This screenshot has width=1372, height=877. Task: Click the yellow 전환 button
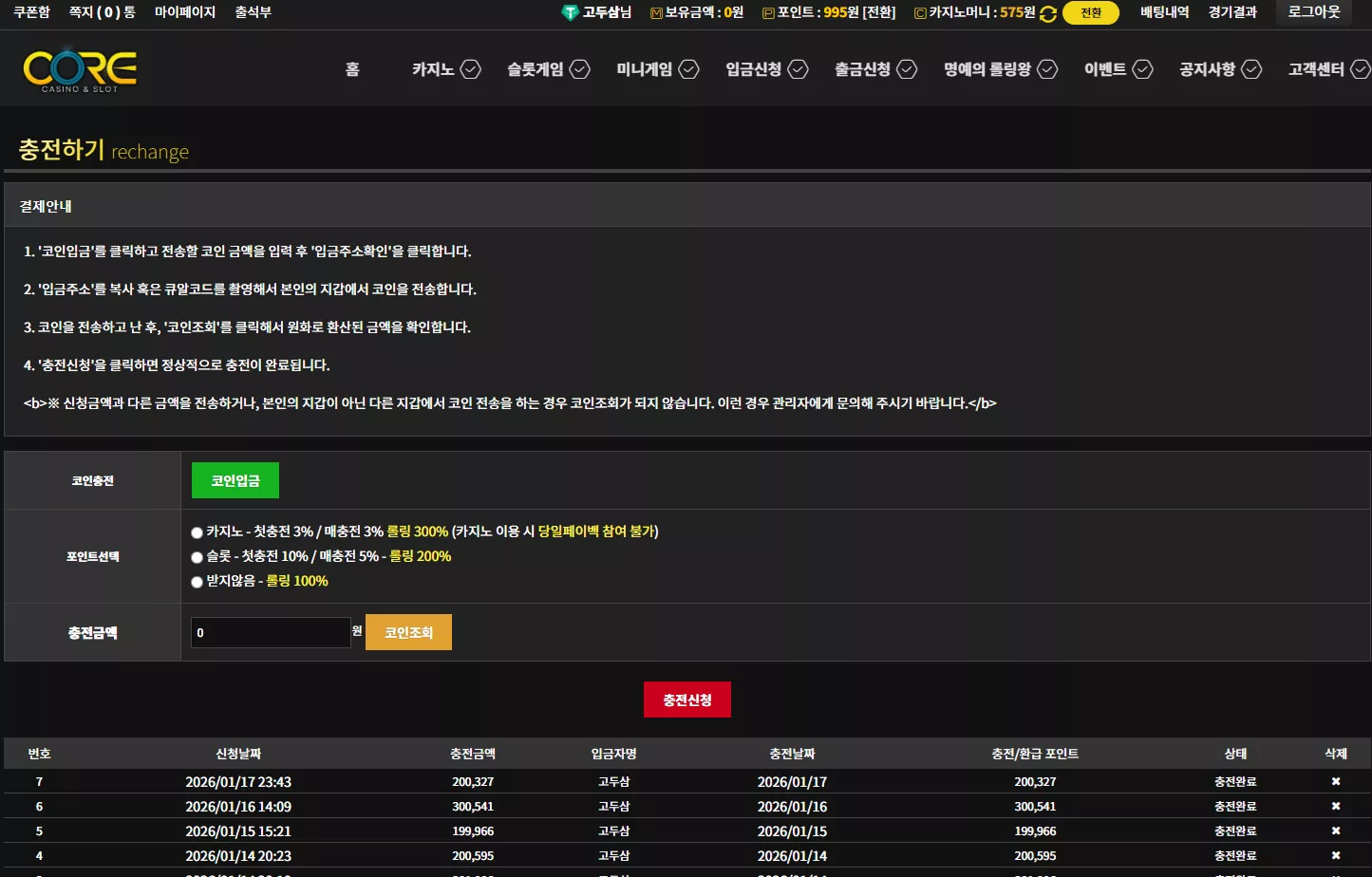(x=1091, y=13)
